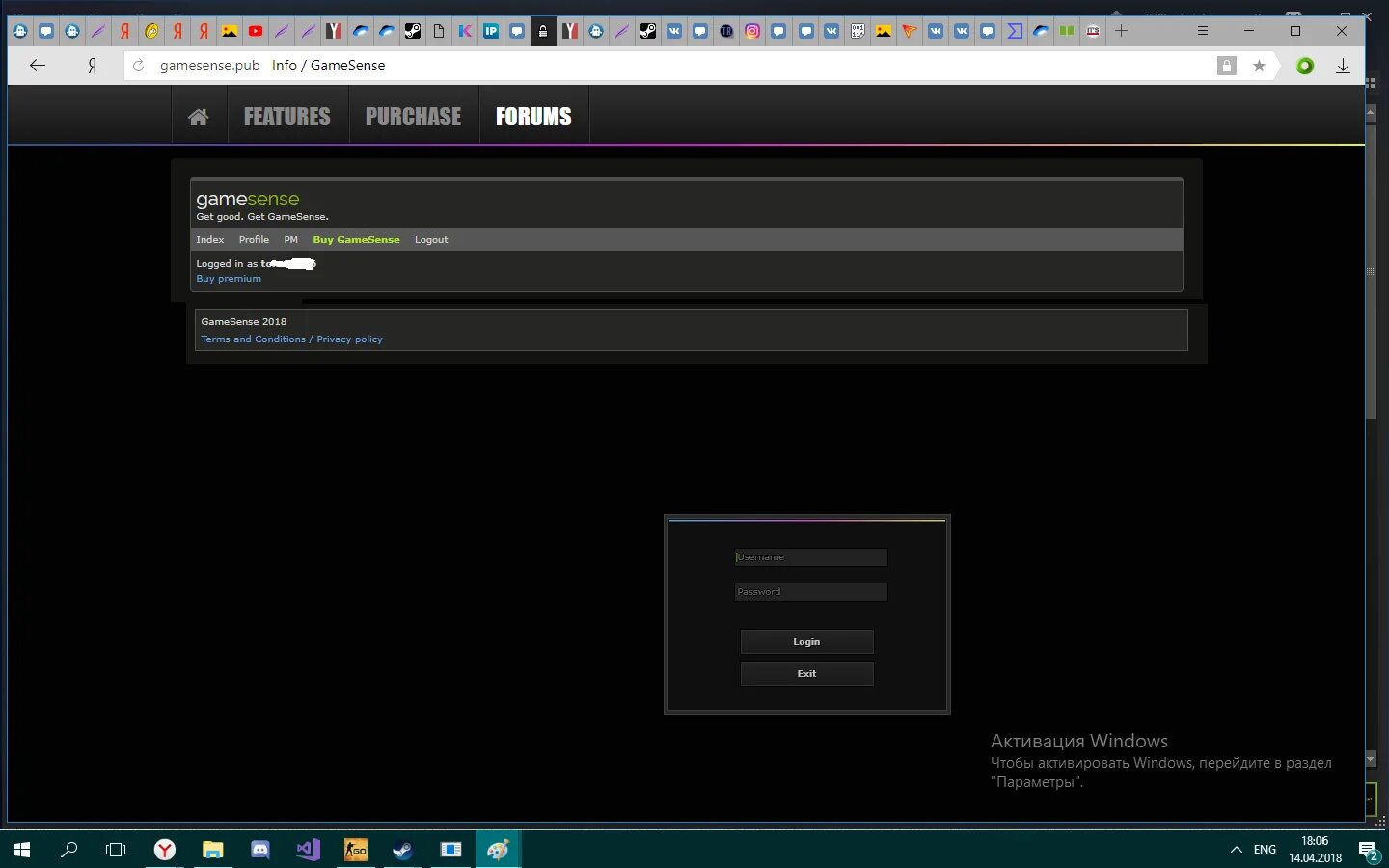
Task: Switch to the orange paper-plane icon tab
Action: click(910, 31)
